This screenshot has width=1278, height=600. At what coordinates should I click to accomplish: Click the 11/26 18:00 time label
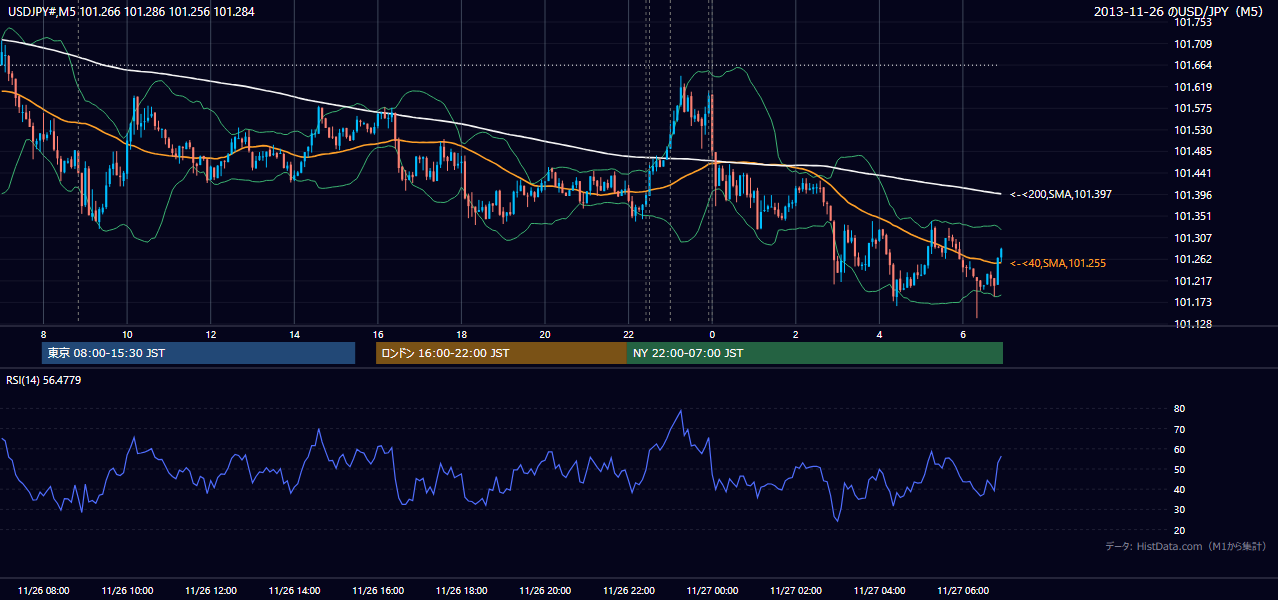pyautogui.click(x=461, y=591)
